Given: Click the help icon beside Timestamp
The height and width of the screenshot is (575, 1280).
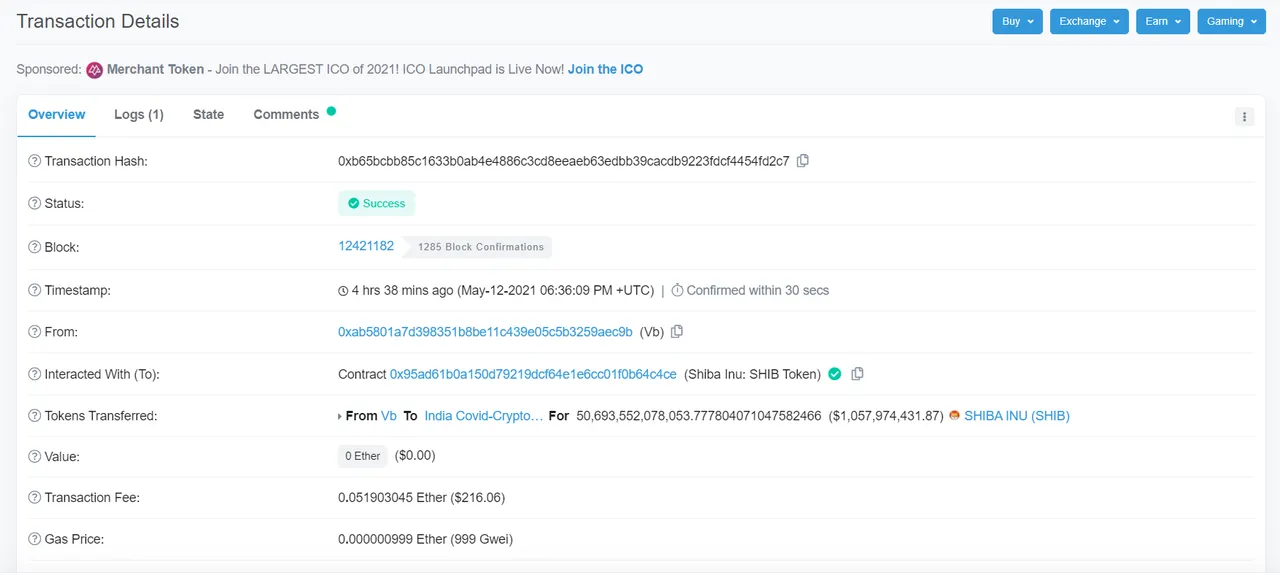Looking at the screenshot, I should 34,290.
